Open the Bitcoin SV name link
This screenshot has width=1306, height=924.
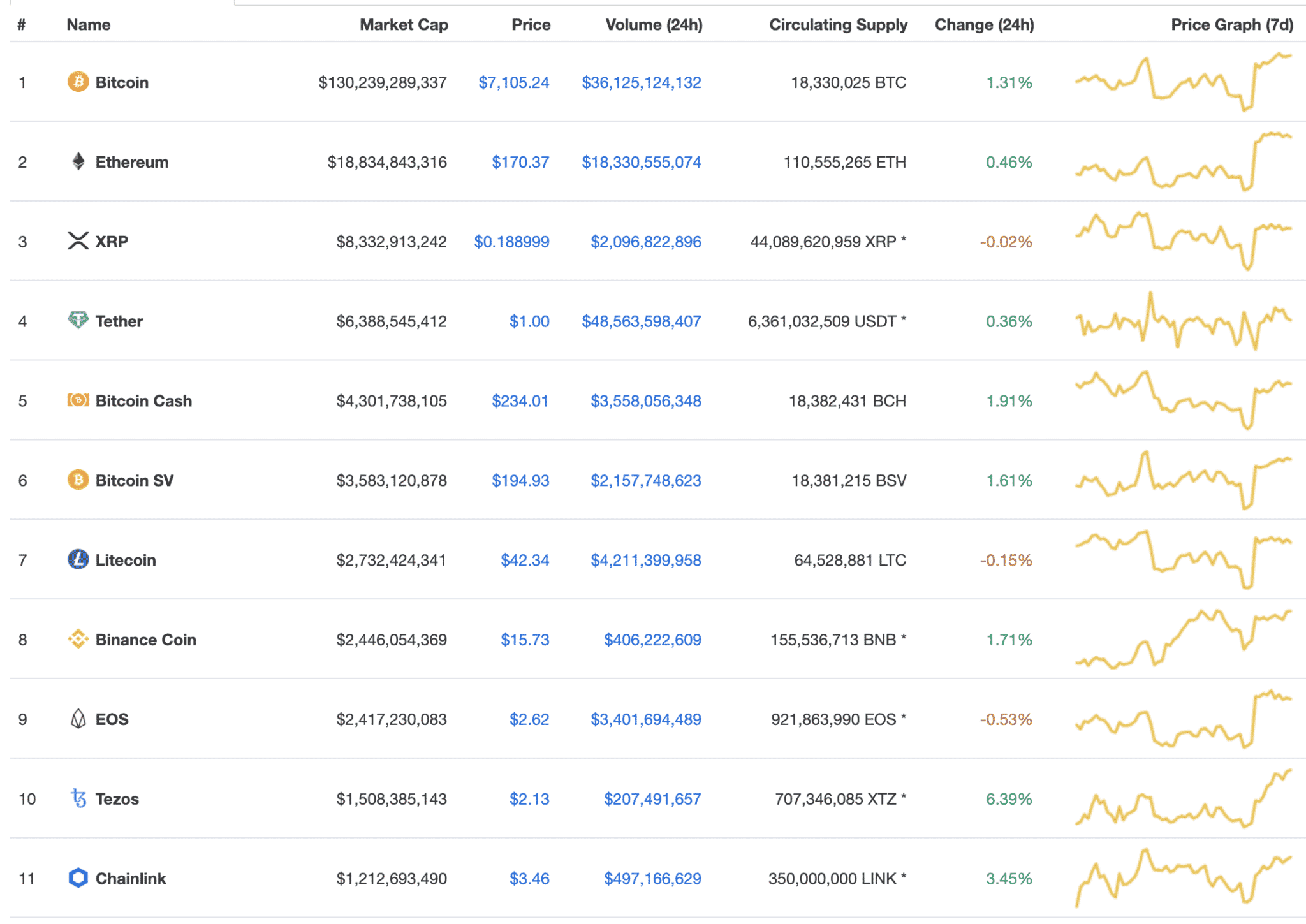135,481
